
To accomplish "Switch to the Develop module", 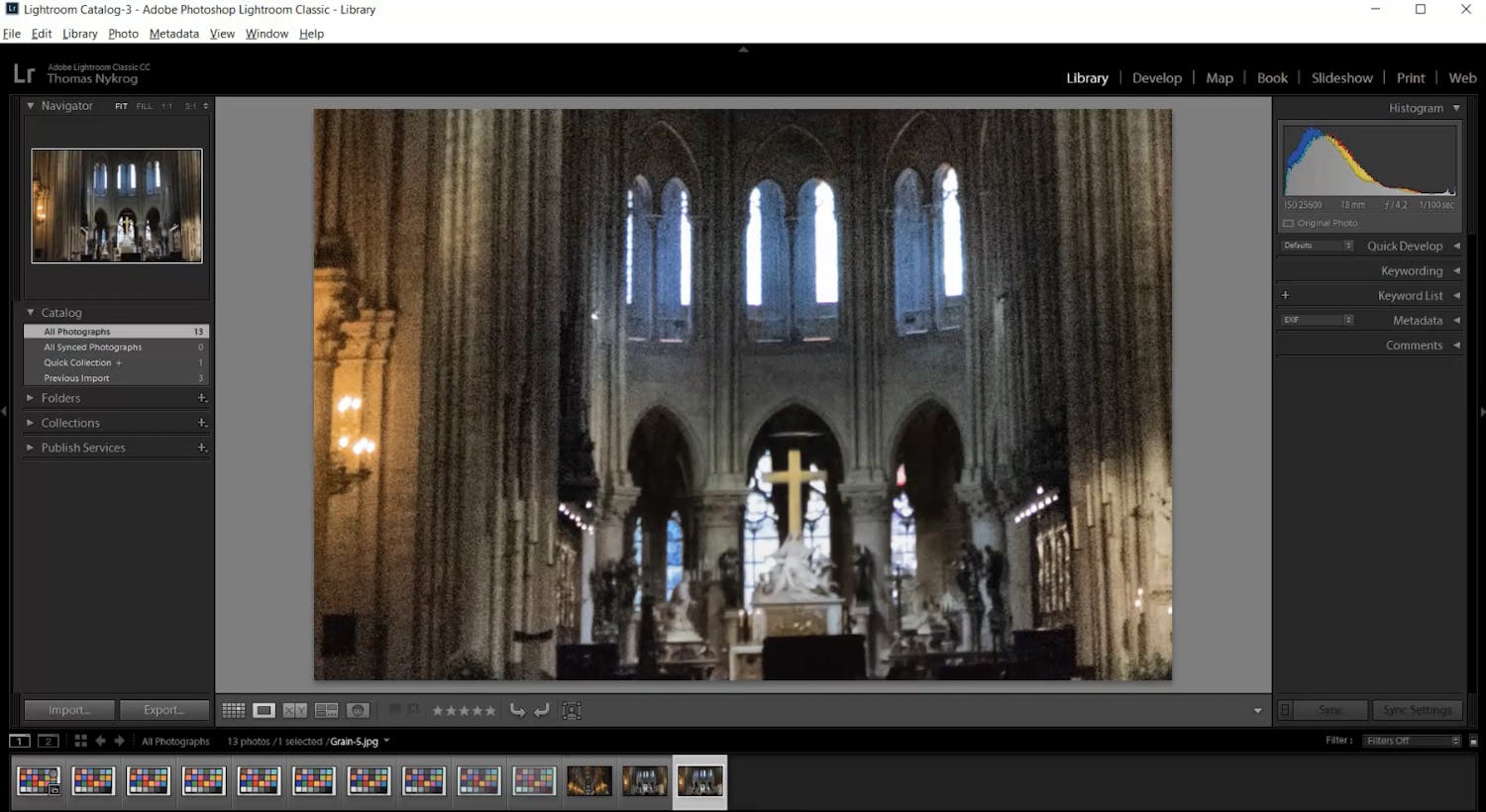I will pyautogui.click(x=1156, y=78).
